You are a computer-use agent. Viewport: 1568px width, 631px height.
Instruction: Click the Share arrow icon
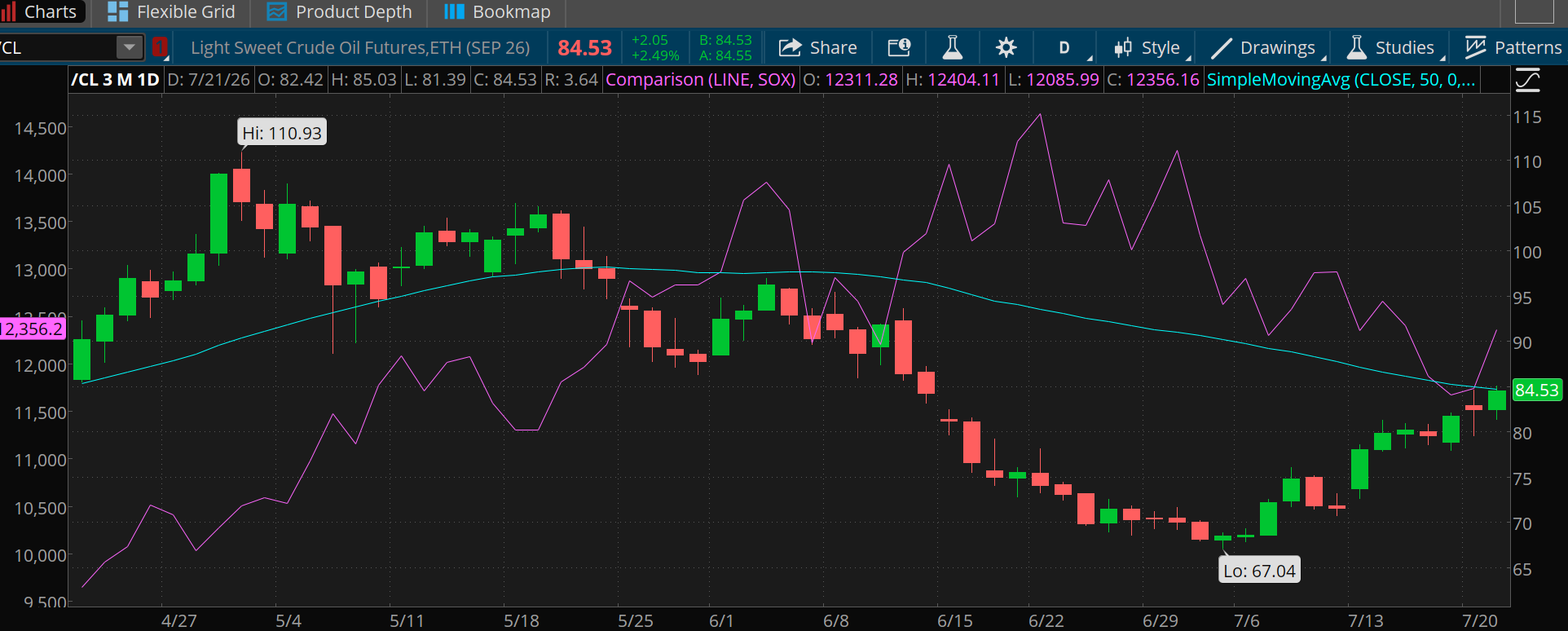790,47
